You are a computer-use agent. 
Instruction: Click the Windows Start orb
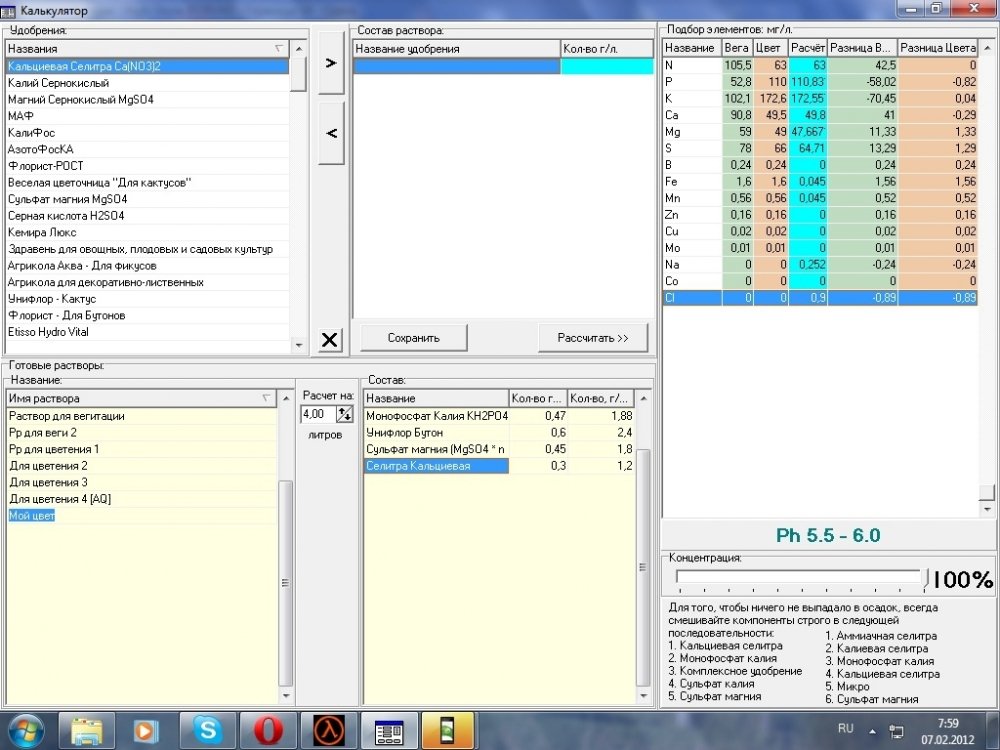click(x=24, y=731)
